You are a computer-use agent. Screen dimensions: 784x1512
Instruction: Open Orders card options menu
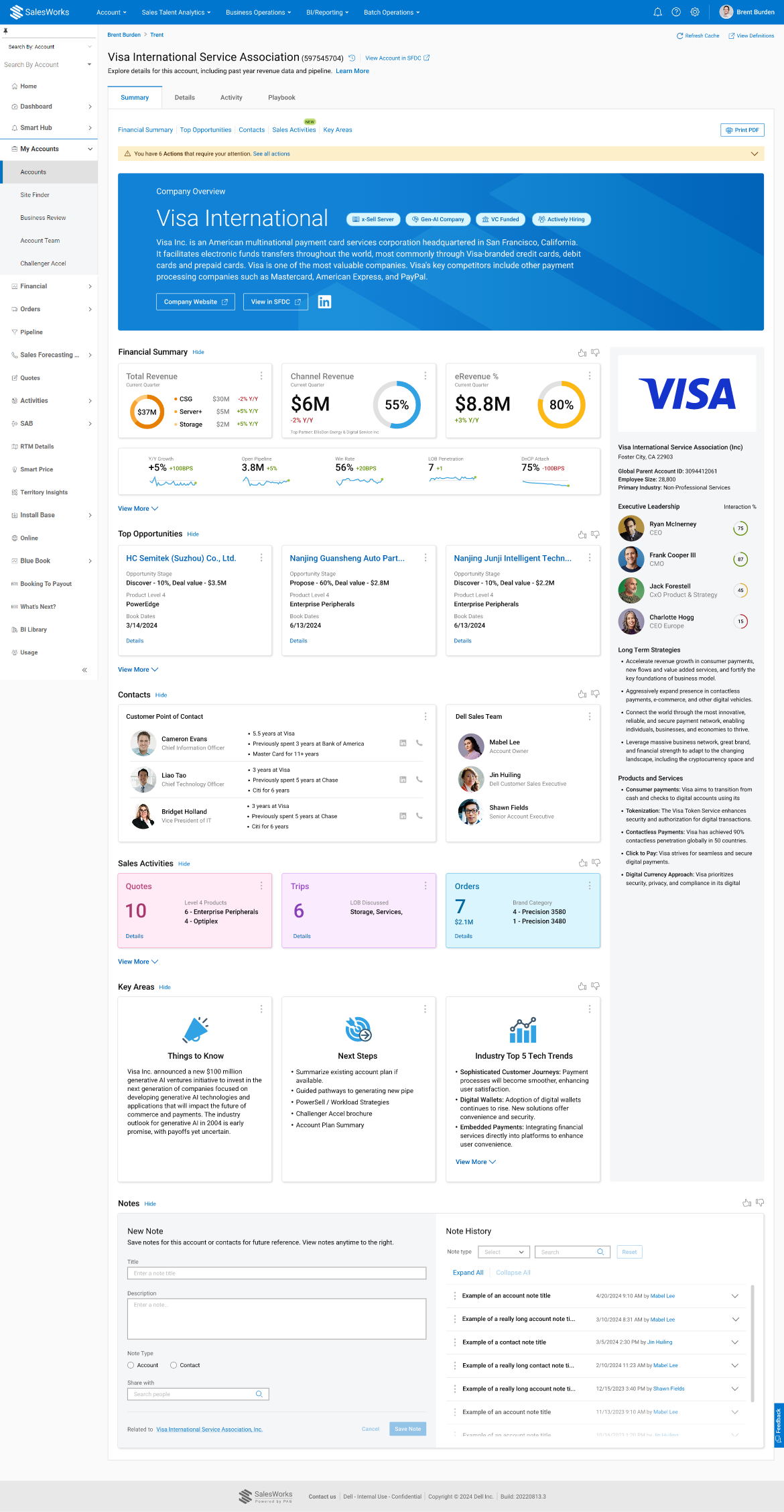click(x=590, y=886)
